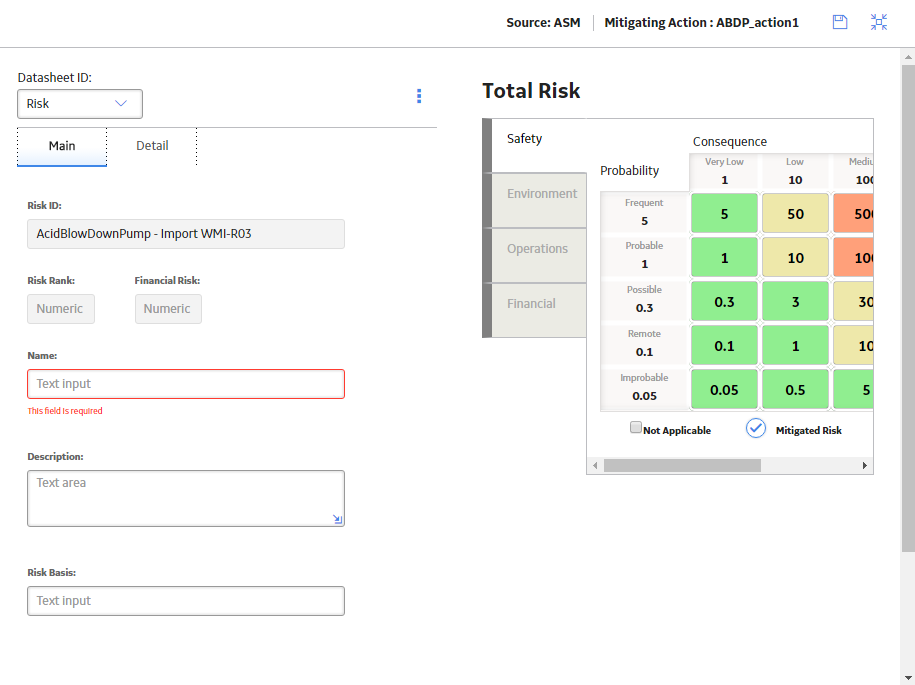The width and height of the screenshot is (915, 685).
Task: Click the Description text area resize handle
Action: (x=337, y=519)
